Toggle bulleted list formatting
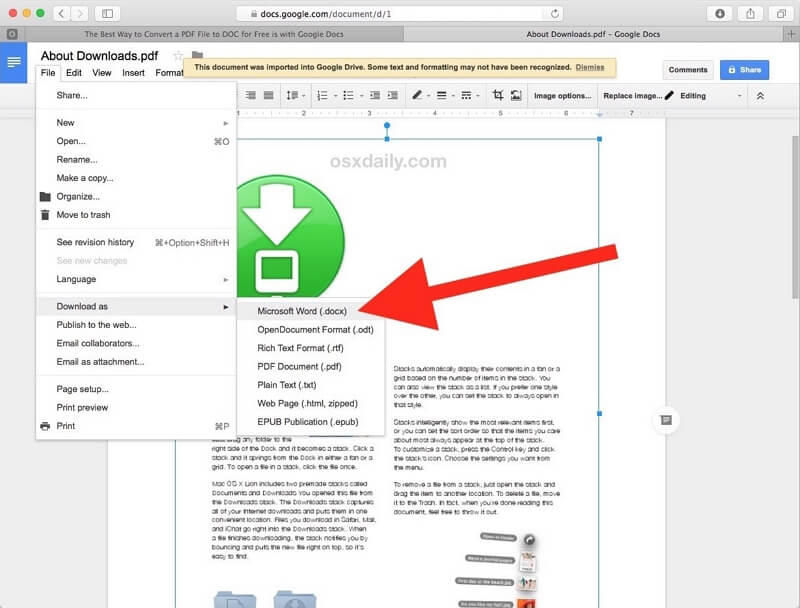The height and width of the screenshot is (608, 800). [x=347, y=96]
